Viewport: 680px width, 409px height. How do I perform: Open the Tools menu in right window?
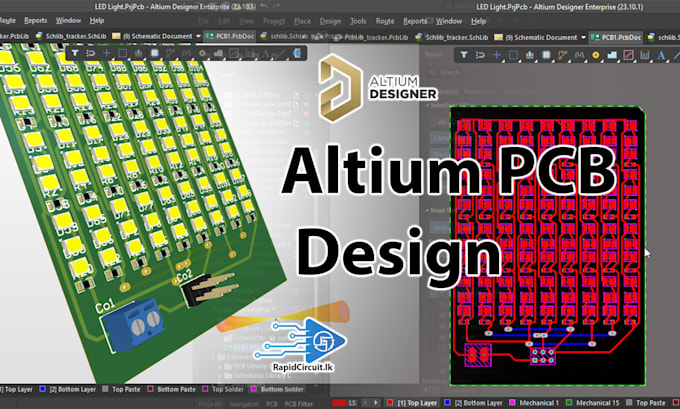click(x=358, y=21)
